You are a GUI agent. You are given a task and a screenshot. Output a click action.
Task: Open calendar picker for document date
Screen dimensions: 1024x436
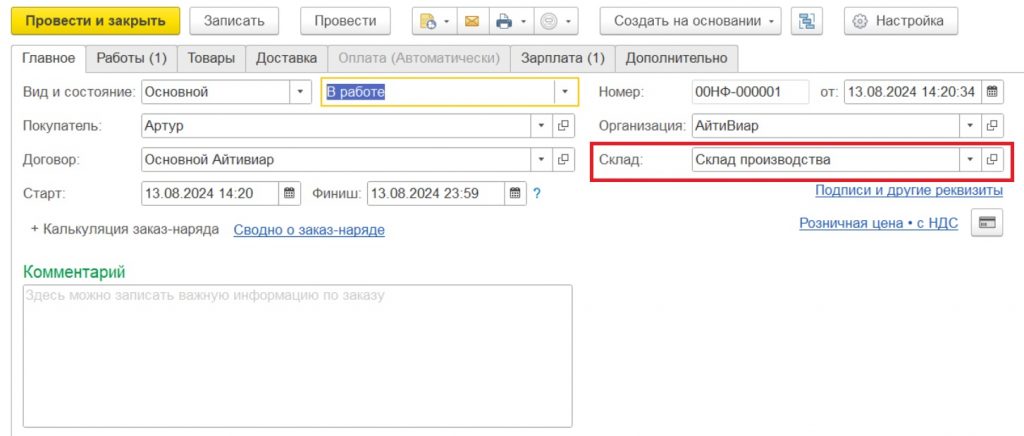[x=991, y=92]
